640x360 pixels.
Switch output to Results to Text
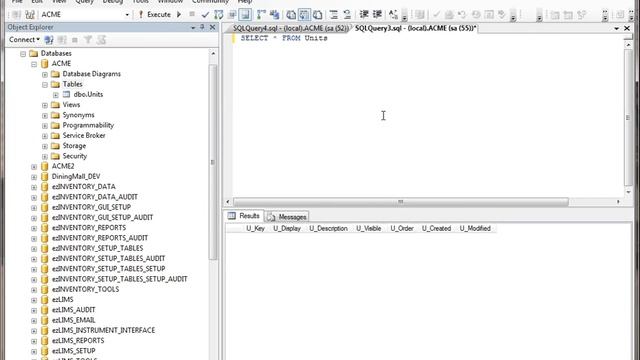[x=291, y=15]
